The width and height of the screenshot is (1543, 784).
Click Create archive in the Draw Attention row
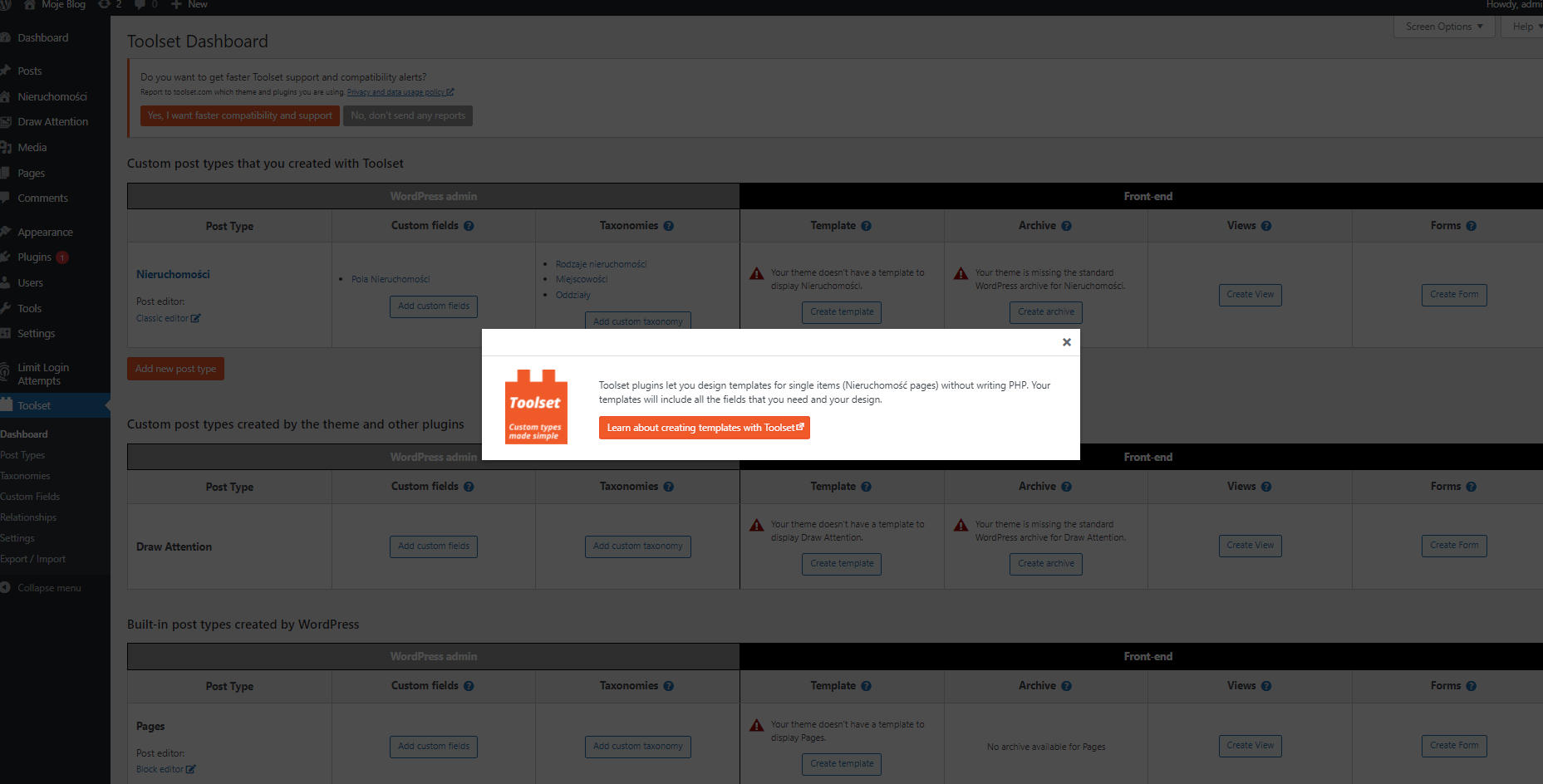pyautogui.click(x=1046, y=564)
